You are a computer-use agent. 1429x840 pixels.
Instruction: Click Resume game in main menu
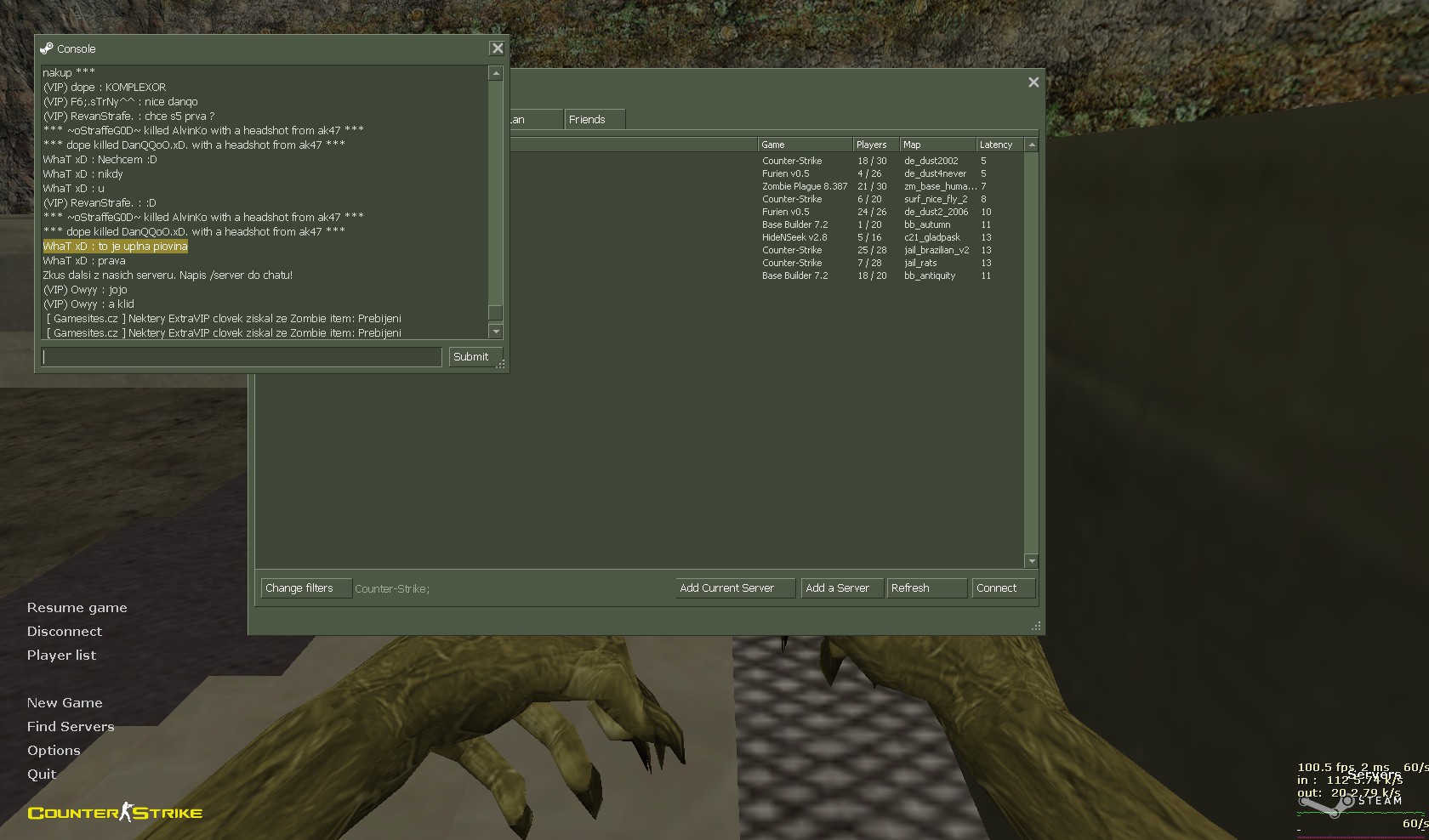77,608
